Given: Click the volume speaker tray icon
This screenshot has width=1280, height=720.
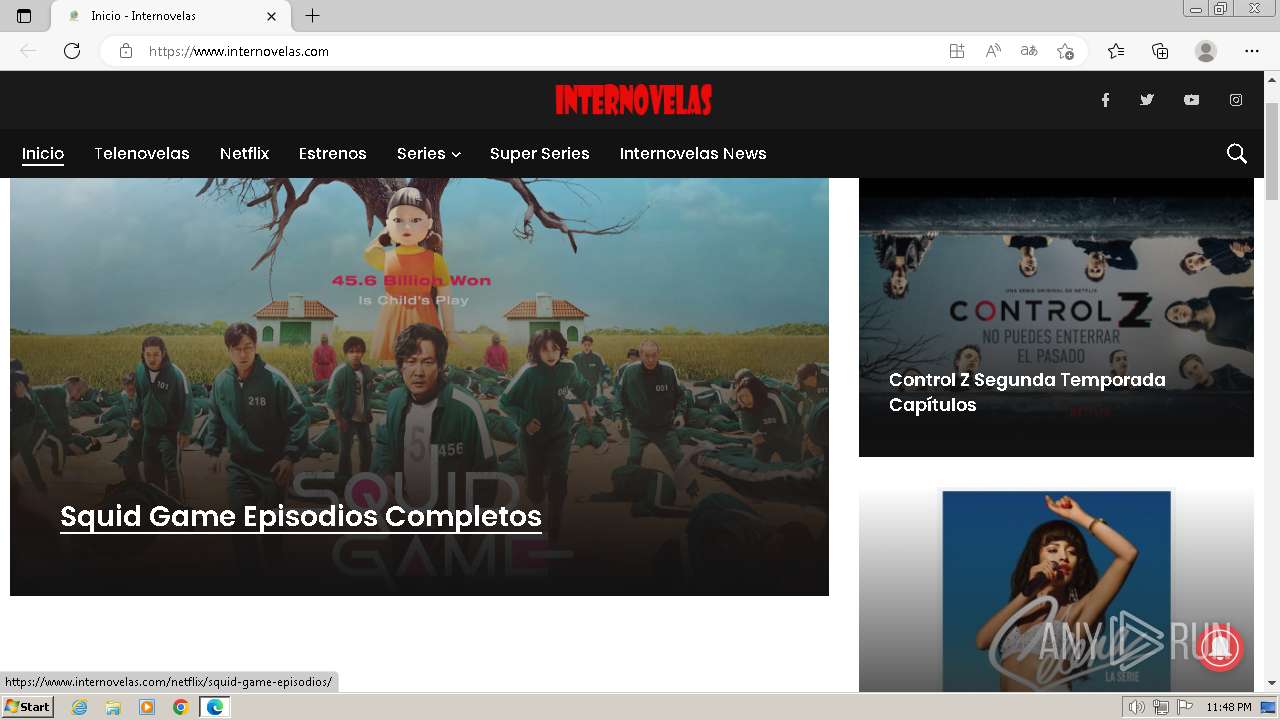Looking at the screenshot, I should click(1136, 707).
